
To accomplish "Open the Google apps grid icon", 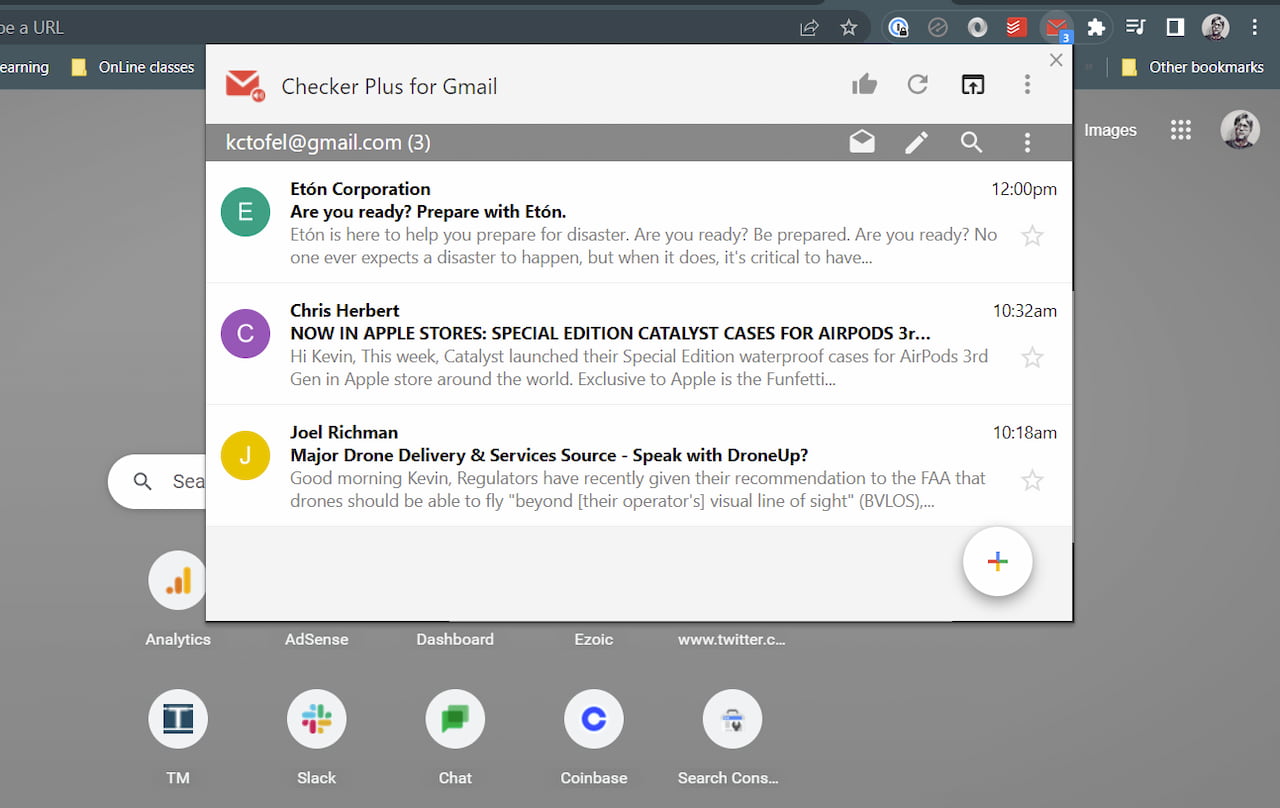I will tap(1180, 130).
